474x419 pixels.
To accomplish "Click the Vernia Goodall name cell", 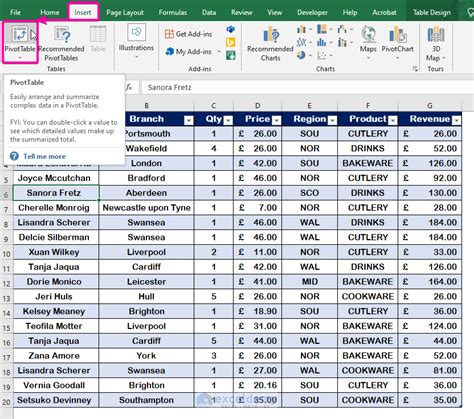I will click(56, 385).
